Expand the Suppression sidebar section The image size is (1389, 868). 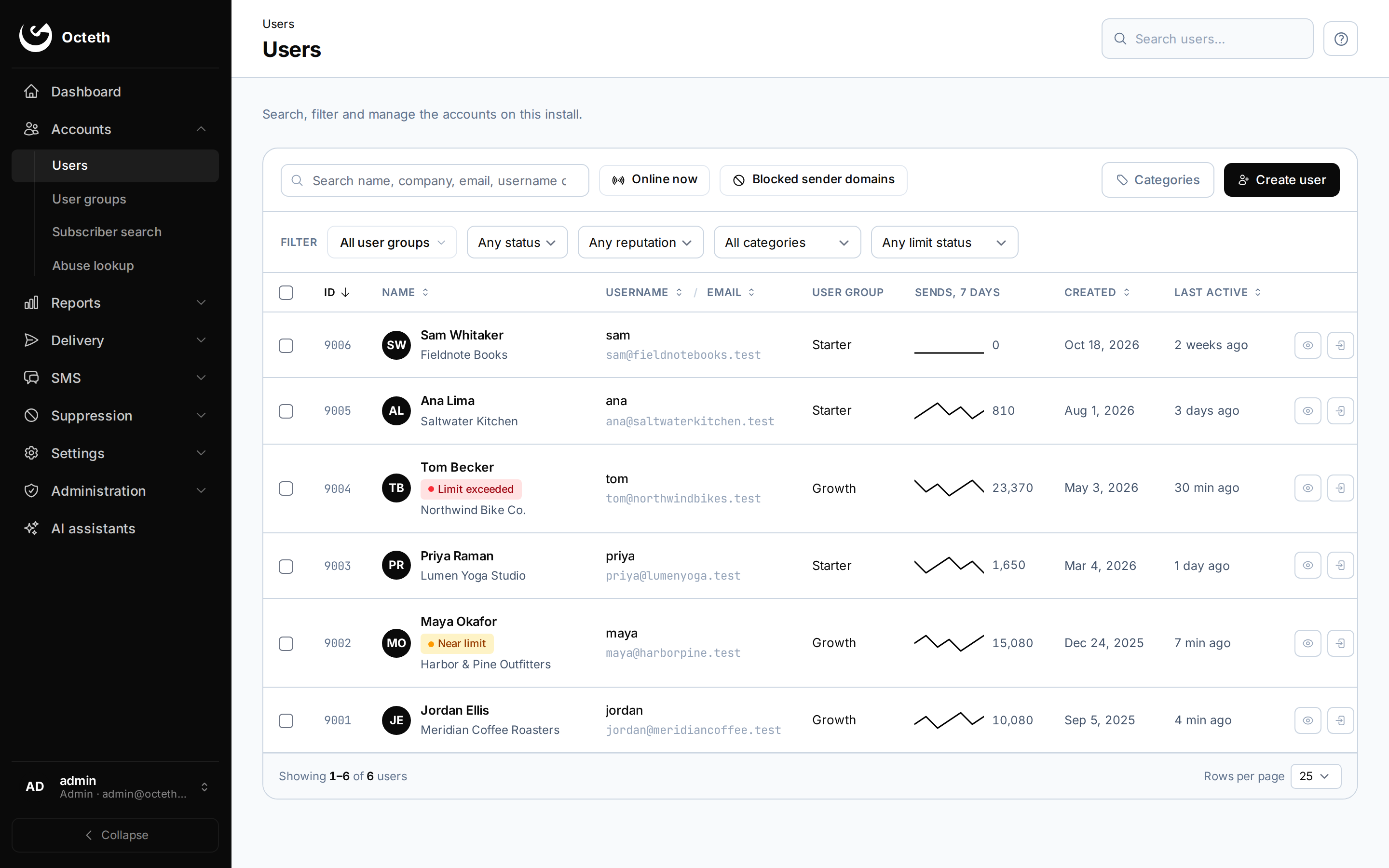point(115,415)
